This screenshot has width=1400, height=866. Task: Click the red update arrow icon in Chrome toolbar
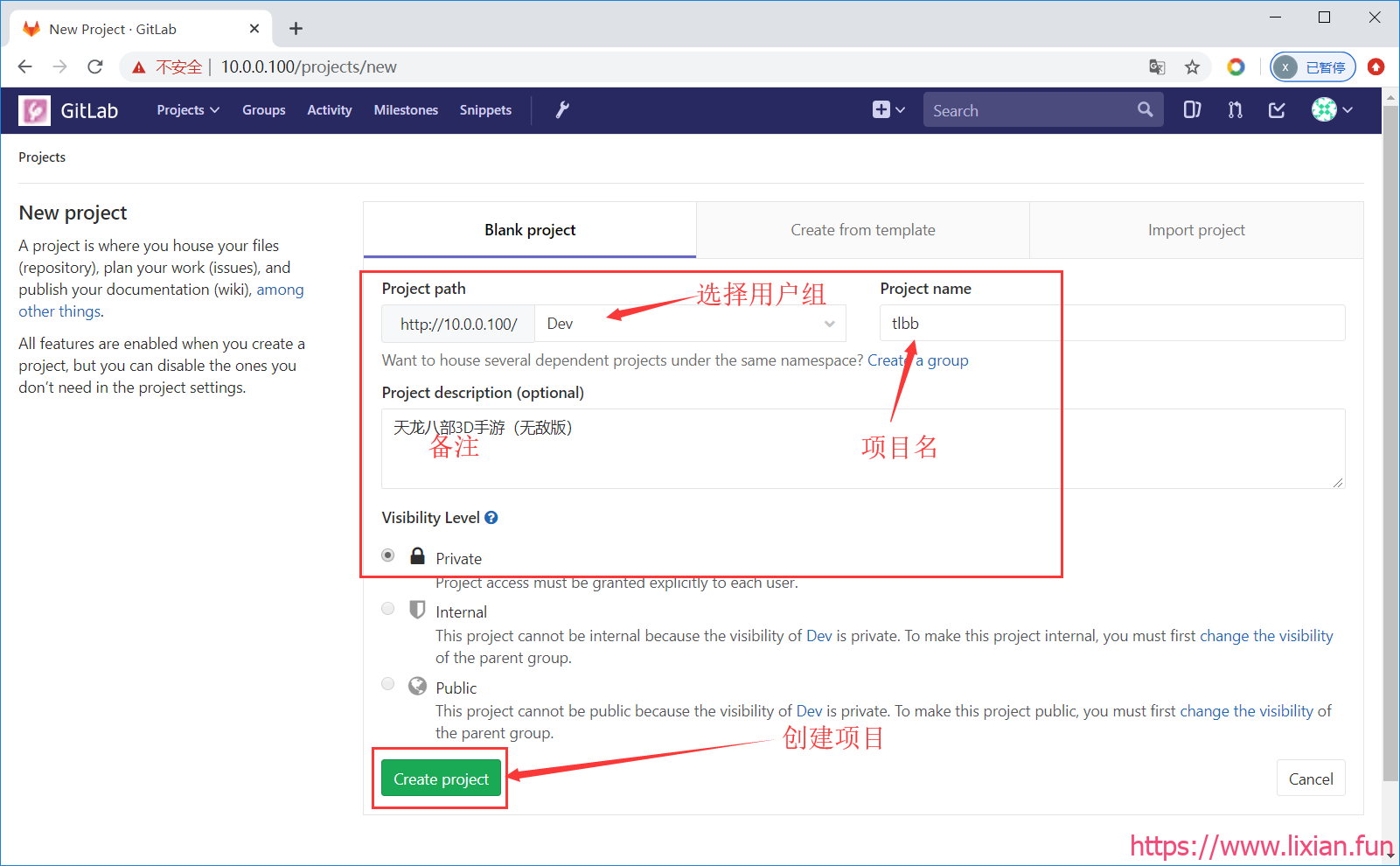(1376, 67)
